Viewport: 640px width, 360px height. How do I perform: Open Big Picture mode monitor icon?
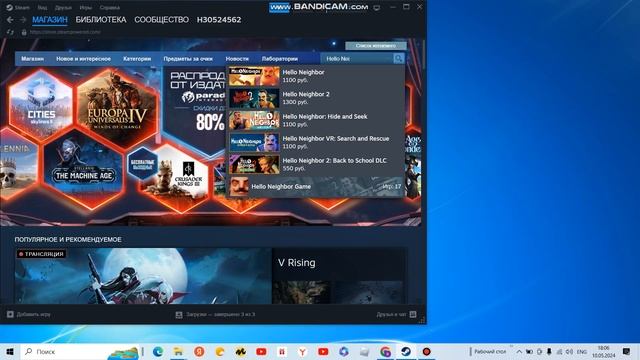pyautogui.click(x=376, y=7)
